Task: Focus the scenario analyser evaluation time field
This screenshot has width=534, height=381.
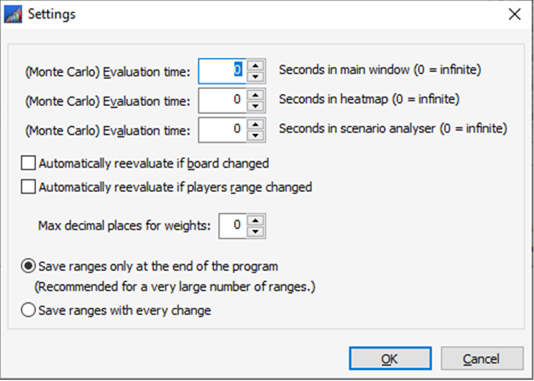Action: (x=222, y=130)
